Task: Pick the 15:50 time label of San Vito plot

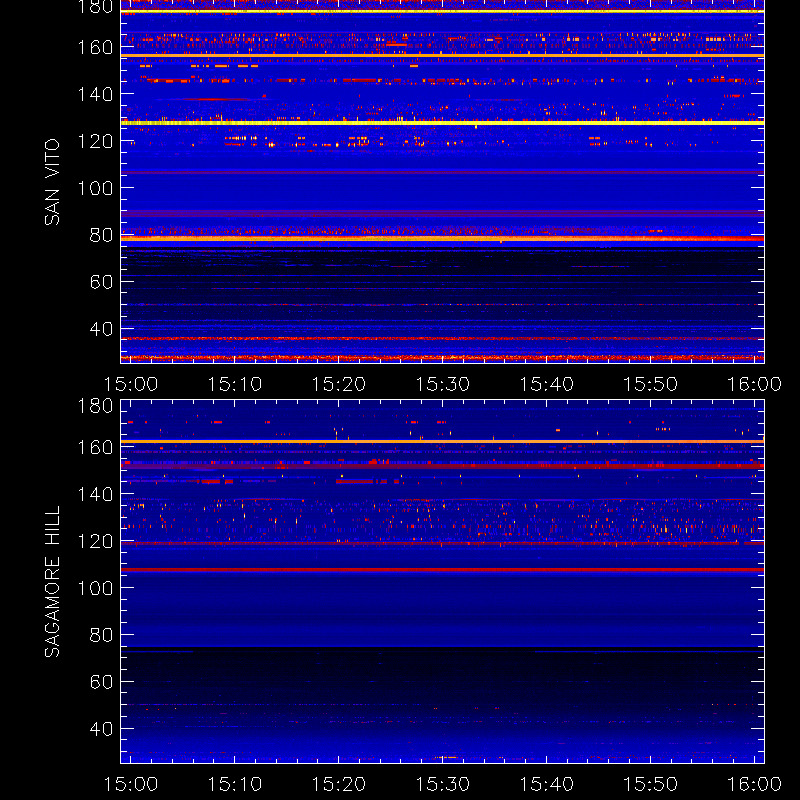Action: pyautogui.click(x=651, y=384)
